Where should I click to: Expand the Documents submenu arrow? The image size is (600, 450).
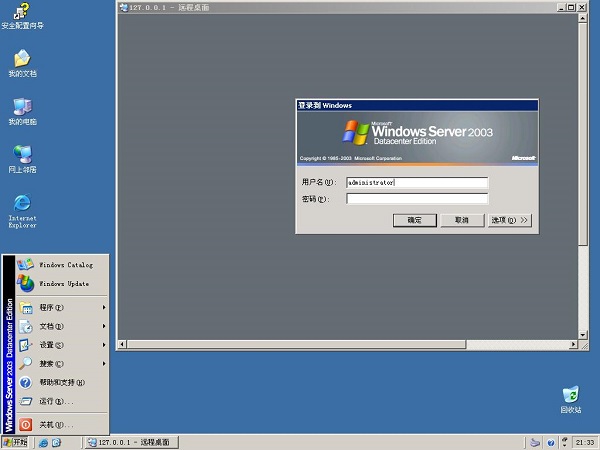(104, 326)
